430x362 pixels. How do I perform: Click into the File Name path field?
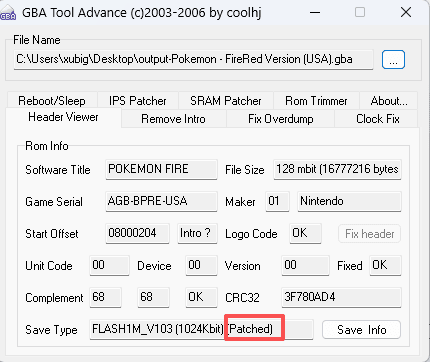[193, 60]
